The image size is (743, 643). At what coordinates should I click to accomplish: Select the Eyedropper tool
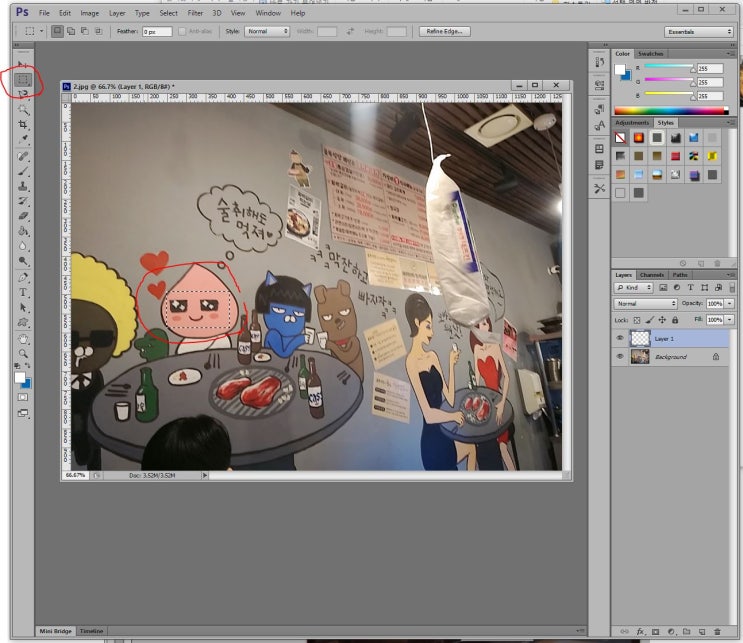(23, 139)
